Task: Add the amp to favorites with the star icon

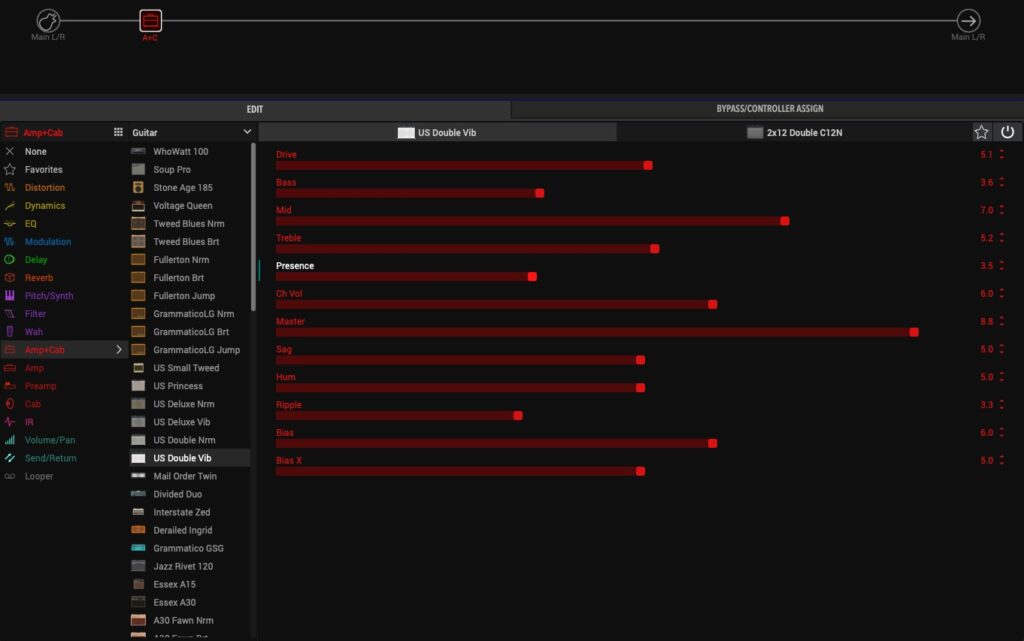Action: (x=981, y=132)
